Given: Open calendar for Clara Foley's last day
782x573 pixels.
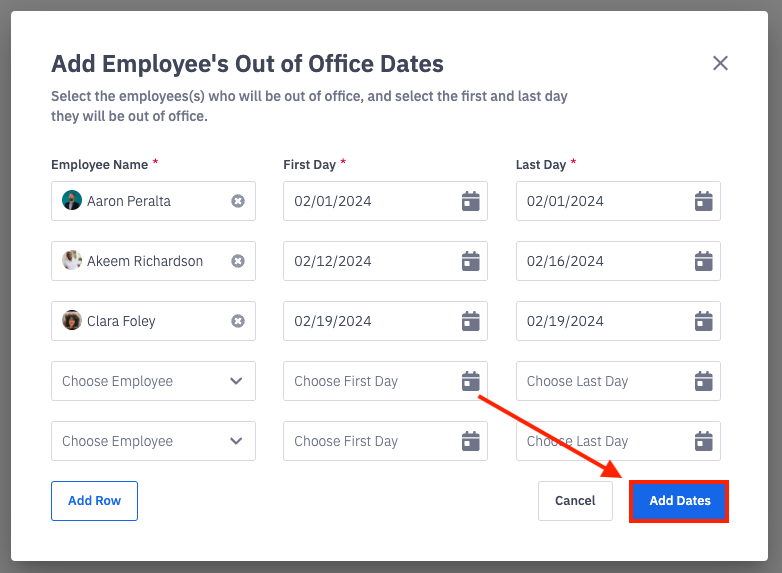Looking at the screenshot, I should click(703, 321).
